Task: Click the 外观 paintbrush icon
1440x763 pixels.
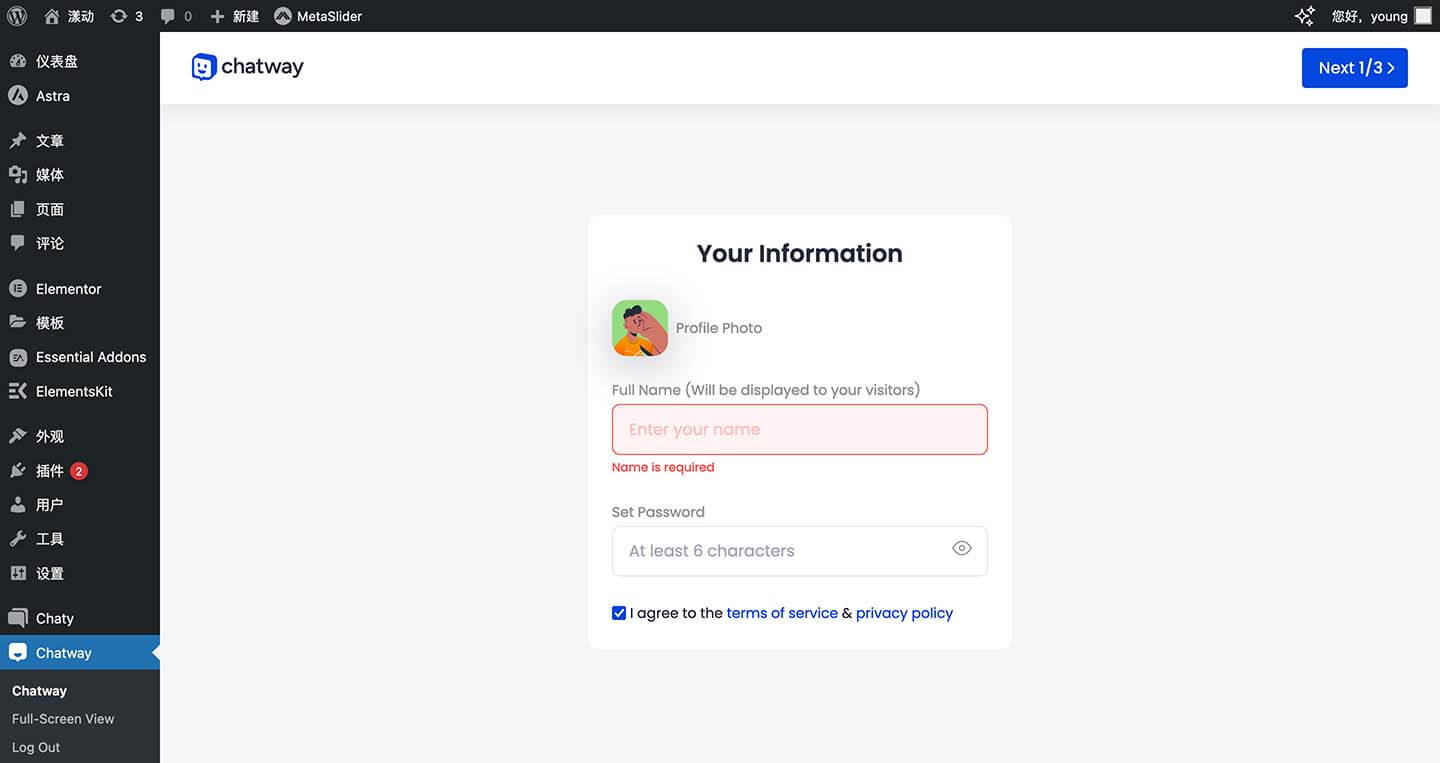Action: (x=17, y=436)
